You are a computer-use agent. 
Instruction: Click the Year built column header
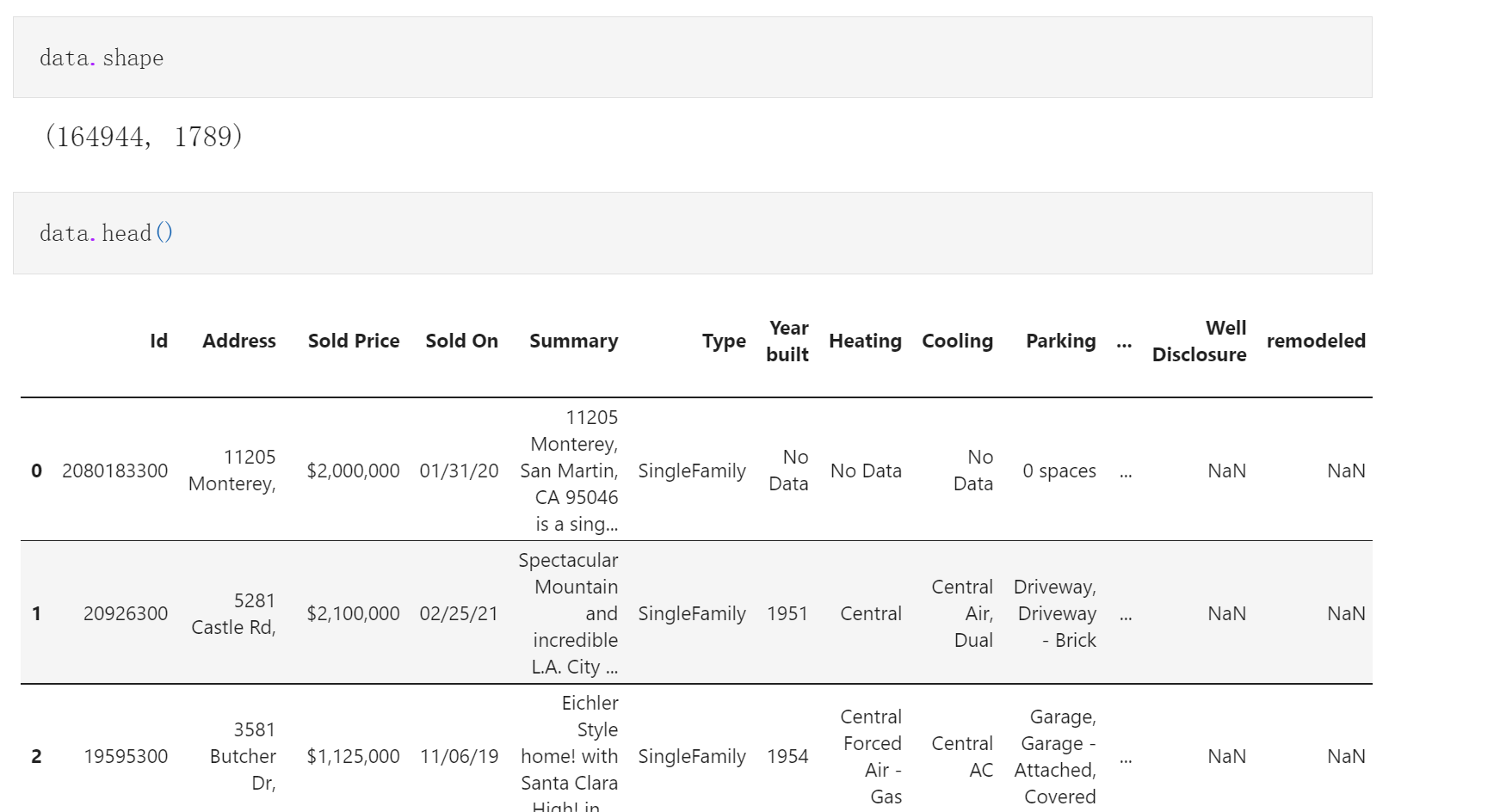point(787,341)
